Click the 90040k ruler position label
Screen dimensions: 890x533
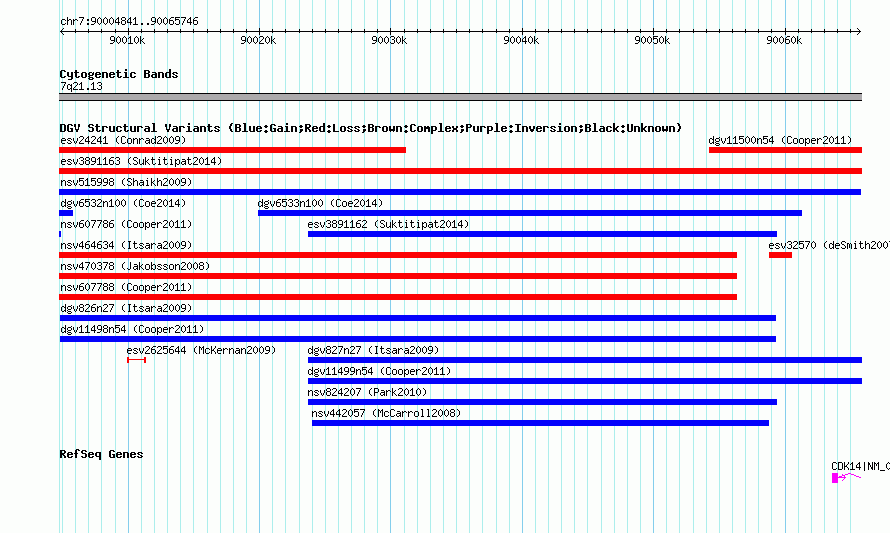click(x=521, y=40)
